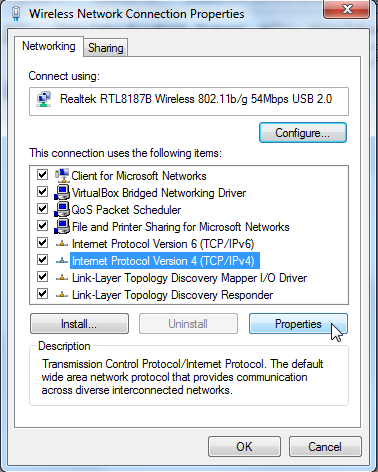Click the File and Printer Sharing icon

coord(62,226)
